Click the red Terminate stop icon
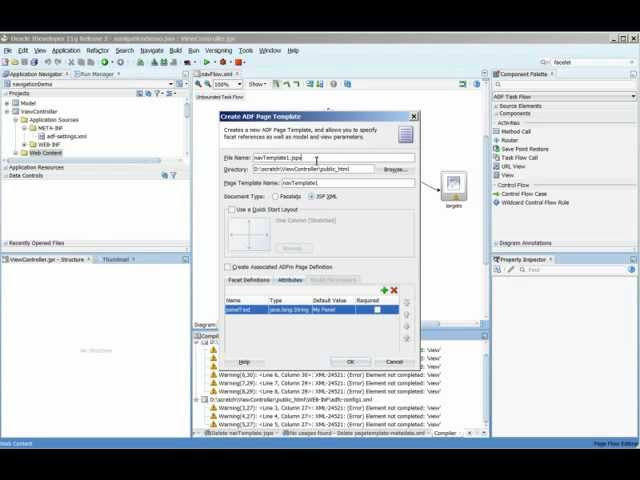Image resolution: width=640 pixels, height=480 pixels. (238, 62)
